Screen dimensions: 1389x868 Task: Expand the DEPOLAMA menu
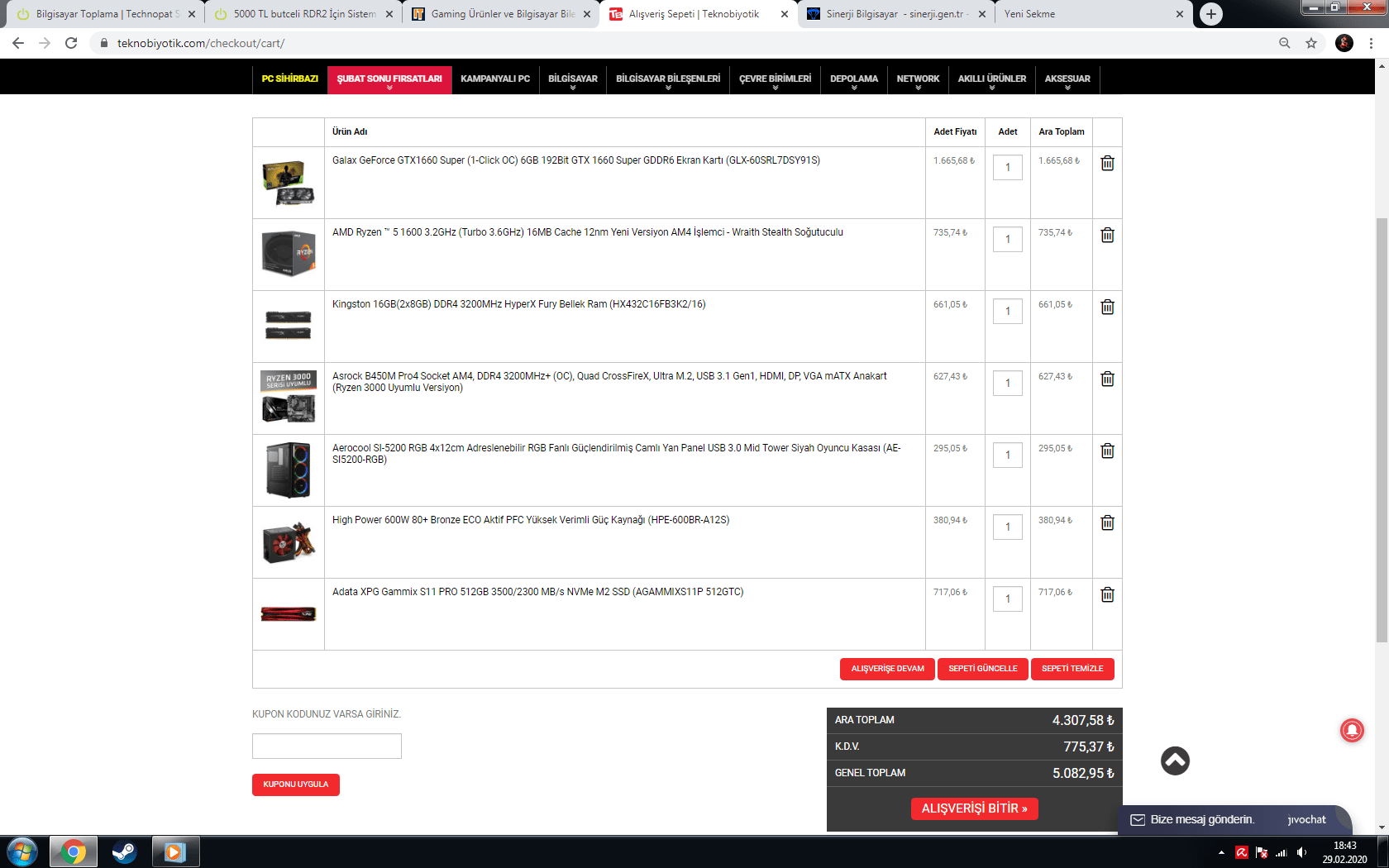click(x=854, y=80)
